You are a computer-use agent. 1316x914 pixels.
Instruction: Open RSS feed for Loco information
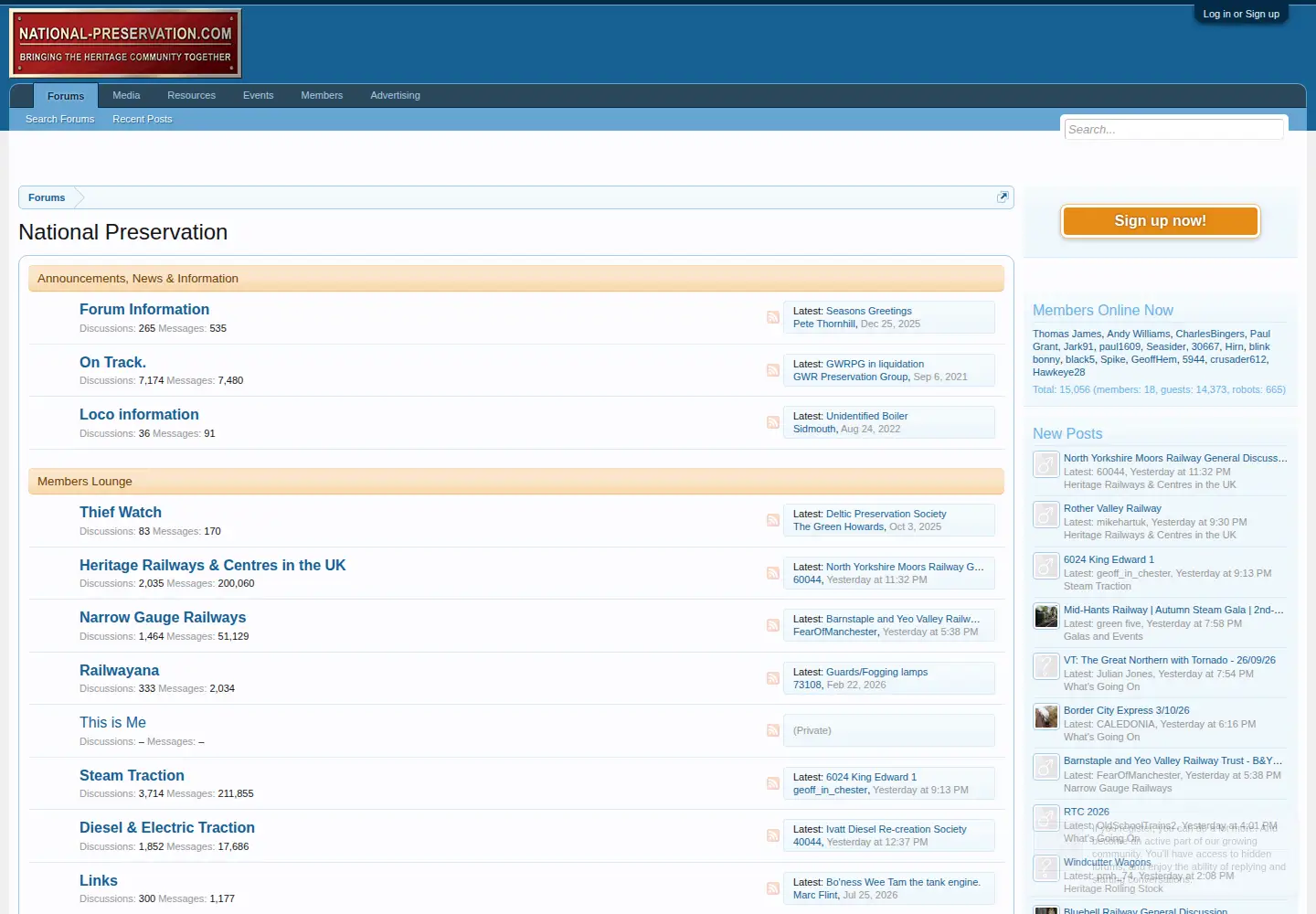pos(773,422)
